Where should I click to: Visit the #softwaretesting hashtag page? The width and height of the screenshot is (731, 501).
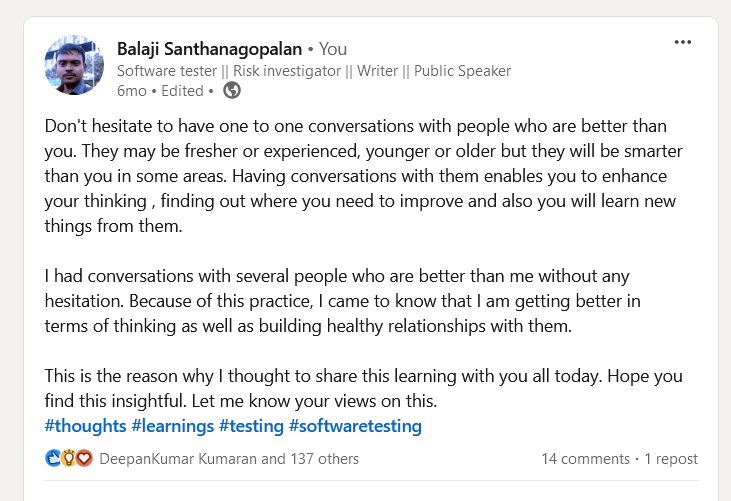click(x=355, y=426)
